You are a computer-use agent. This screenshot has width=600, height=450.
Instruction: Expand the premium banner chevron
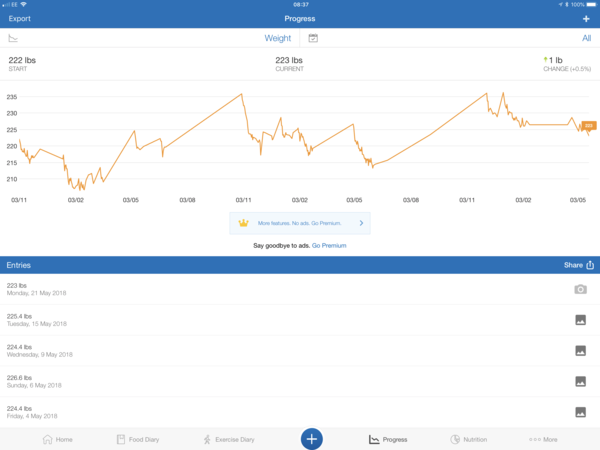point(361,223)
